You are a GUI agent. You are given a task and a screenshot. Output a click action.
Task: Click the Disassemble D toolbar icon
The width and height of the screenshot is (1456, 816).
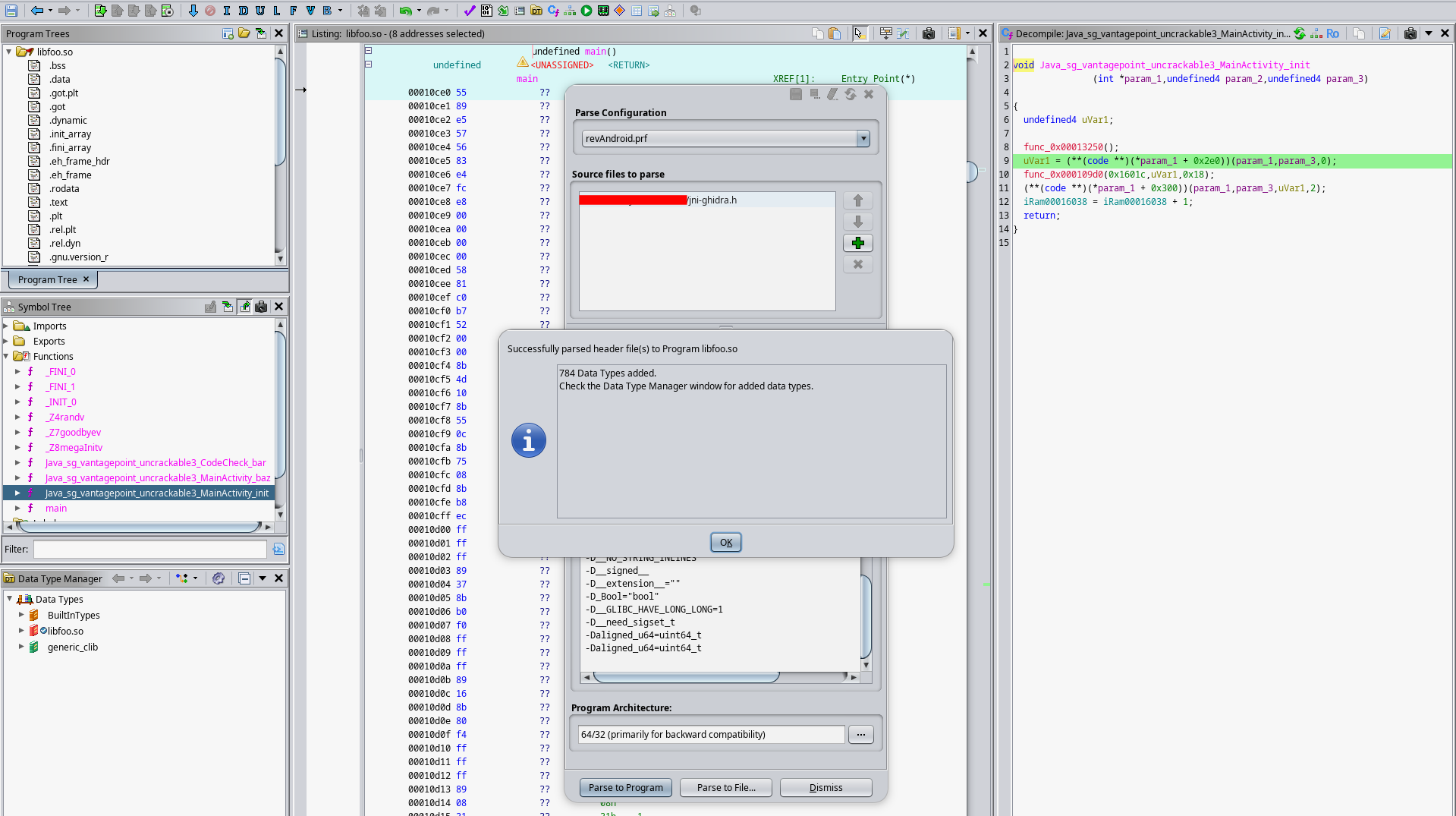[243, 11]
